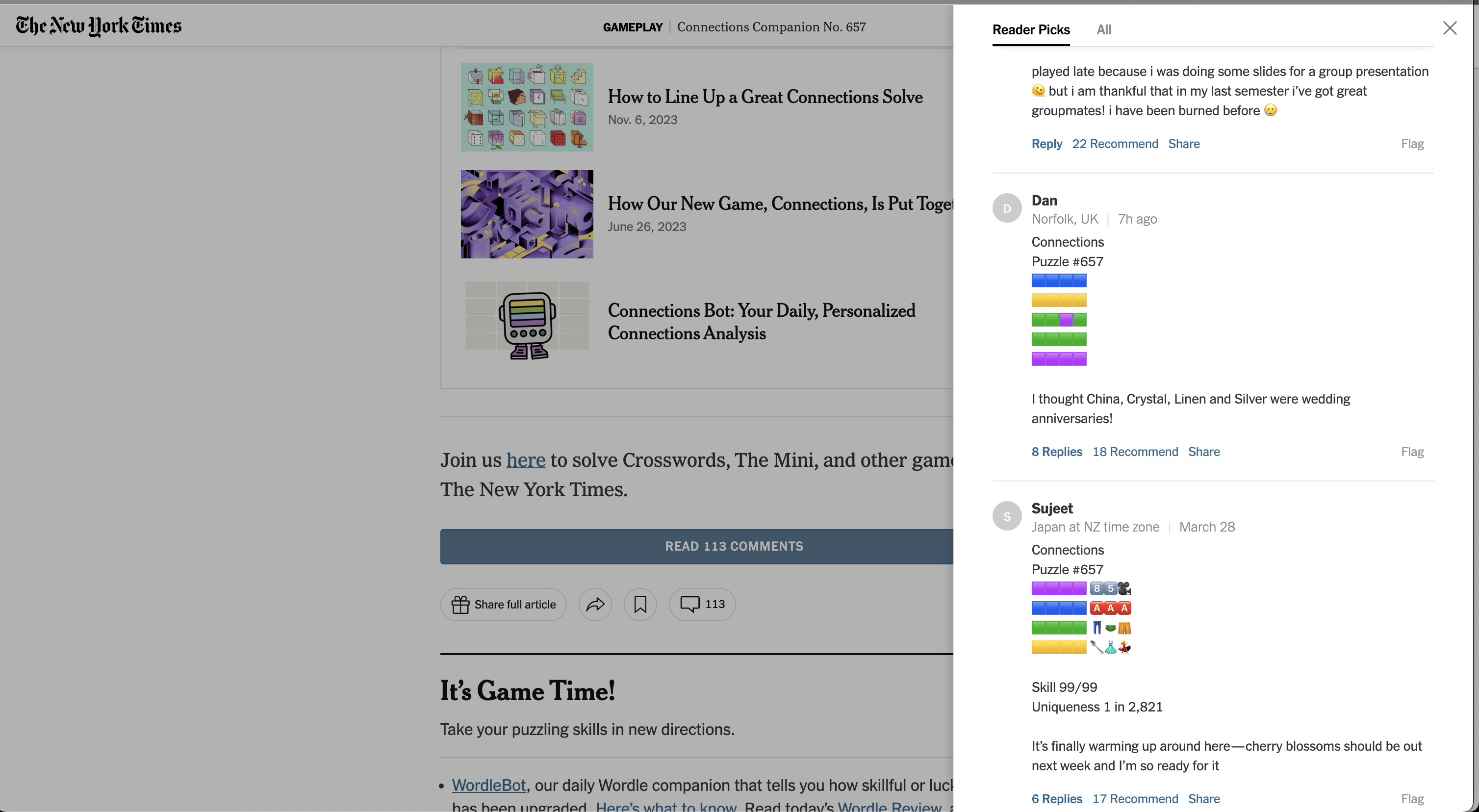Click commenter name Dan
This screenshot has height=812, width=1479.
coord(1045,201)
